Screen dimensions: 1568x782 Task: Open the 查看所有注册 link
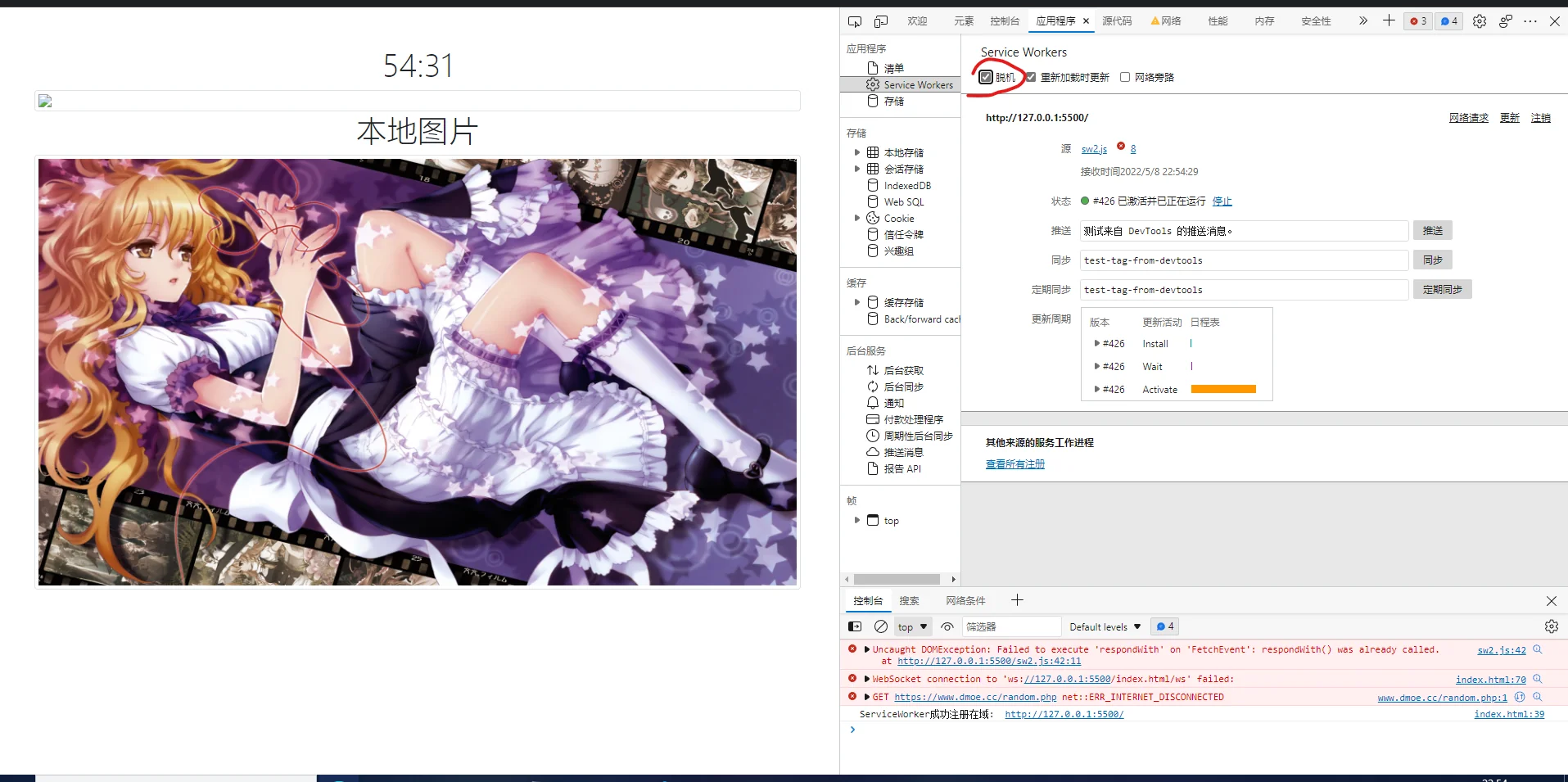pos(1015,464)
